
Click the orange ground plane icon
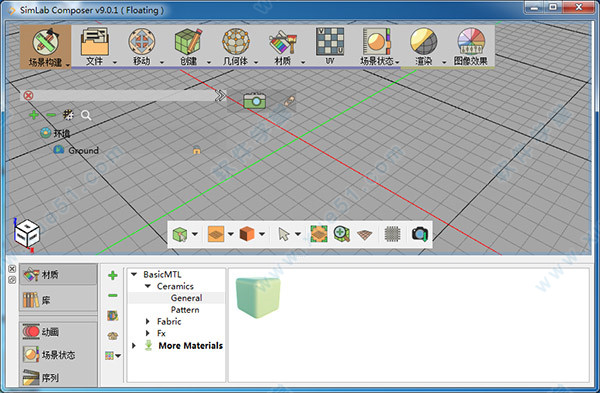(216, 234)
